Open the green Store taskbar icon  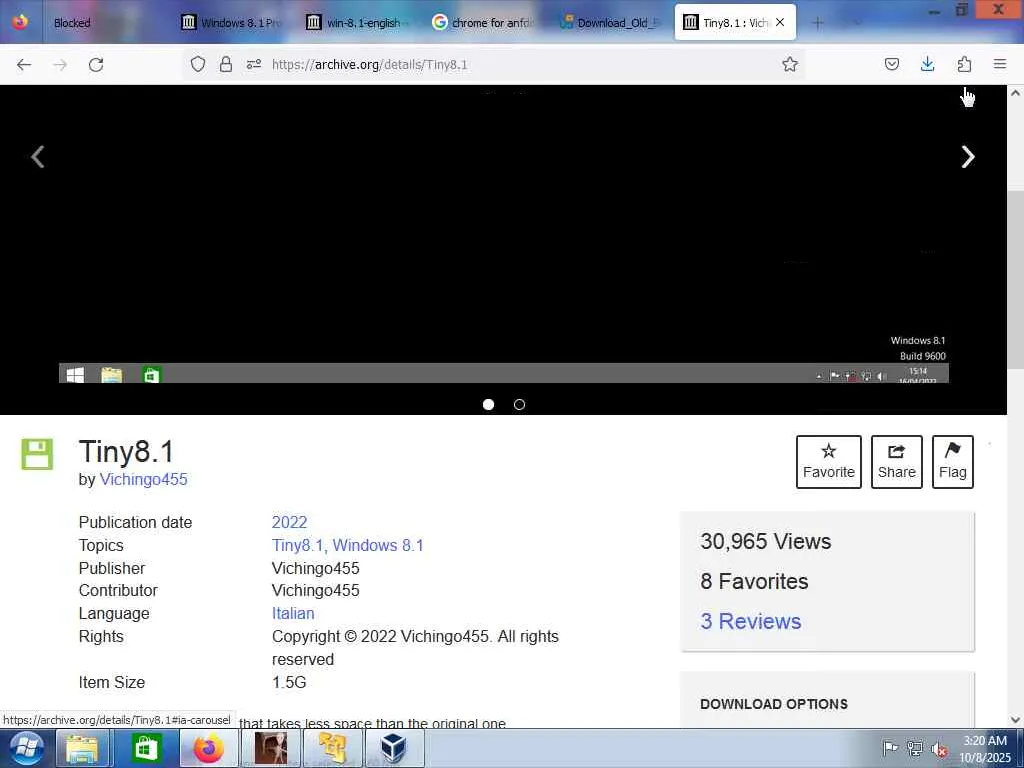coord(146,748)
